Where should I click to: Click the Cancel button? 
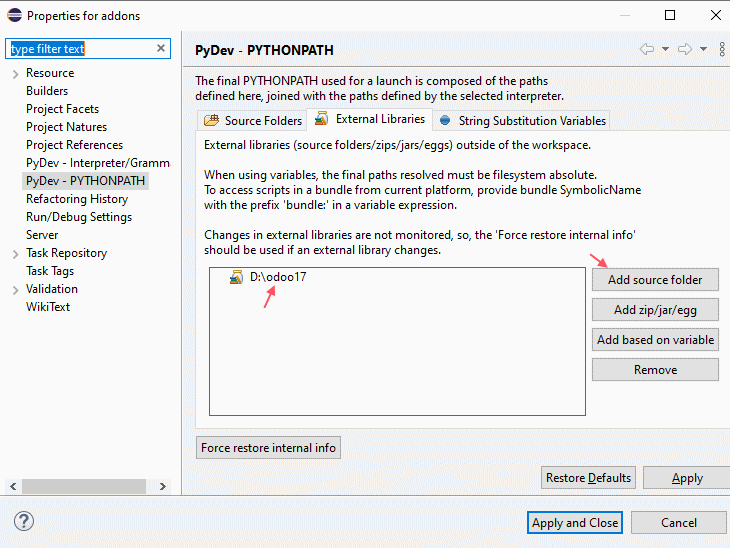[679, 522]
